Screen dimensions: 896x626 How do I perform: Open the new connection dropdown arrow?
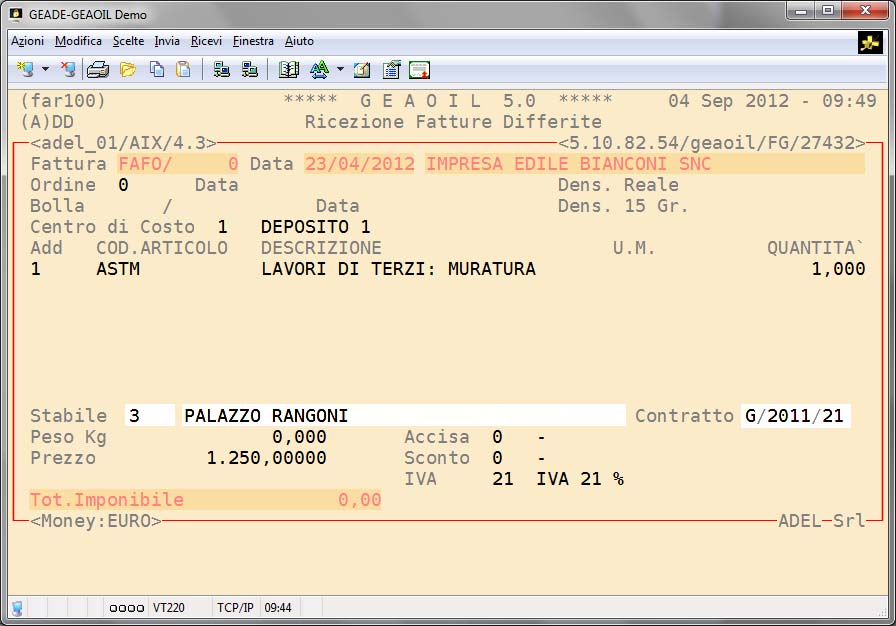(45, 70)
